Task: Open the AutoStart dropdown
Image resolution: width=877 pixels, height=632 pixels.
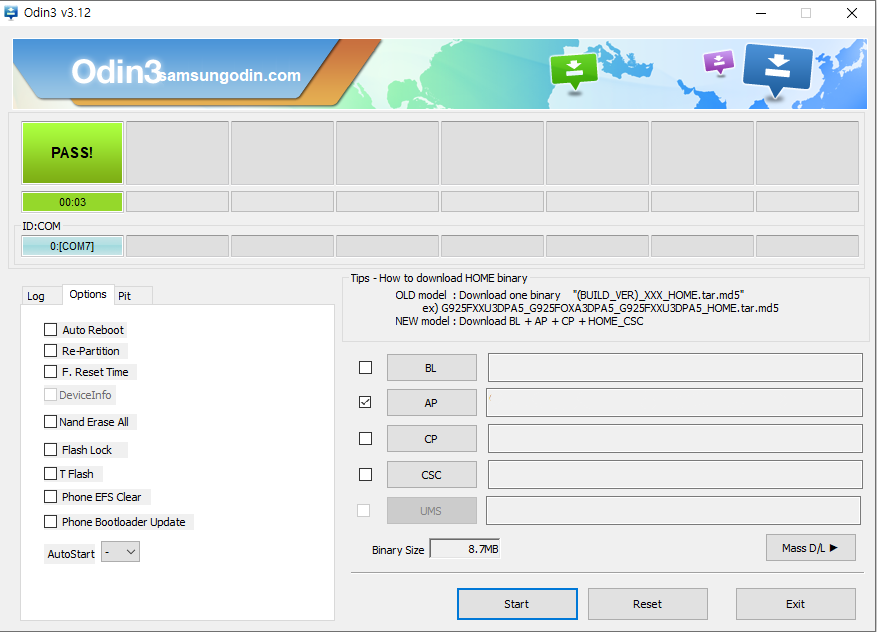Action: click(x=120, y=552)
